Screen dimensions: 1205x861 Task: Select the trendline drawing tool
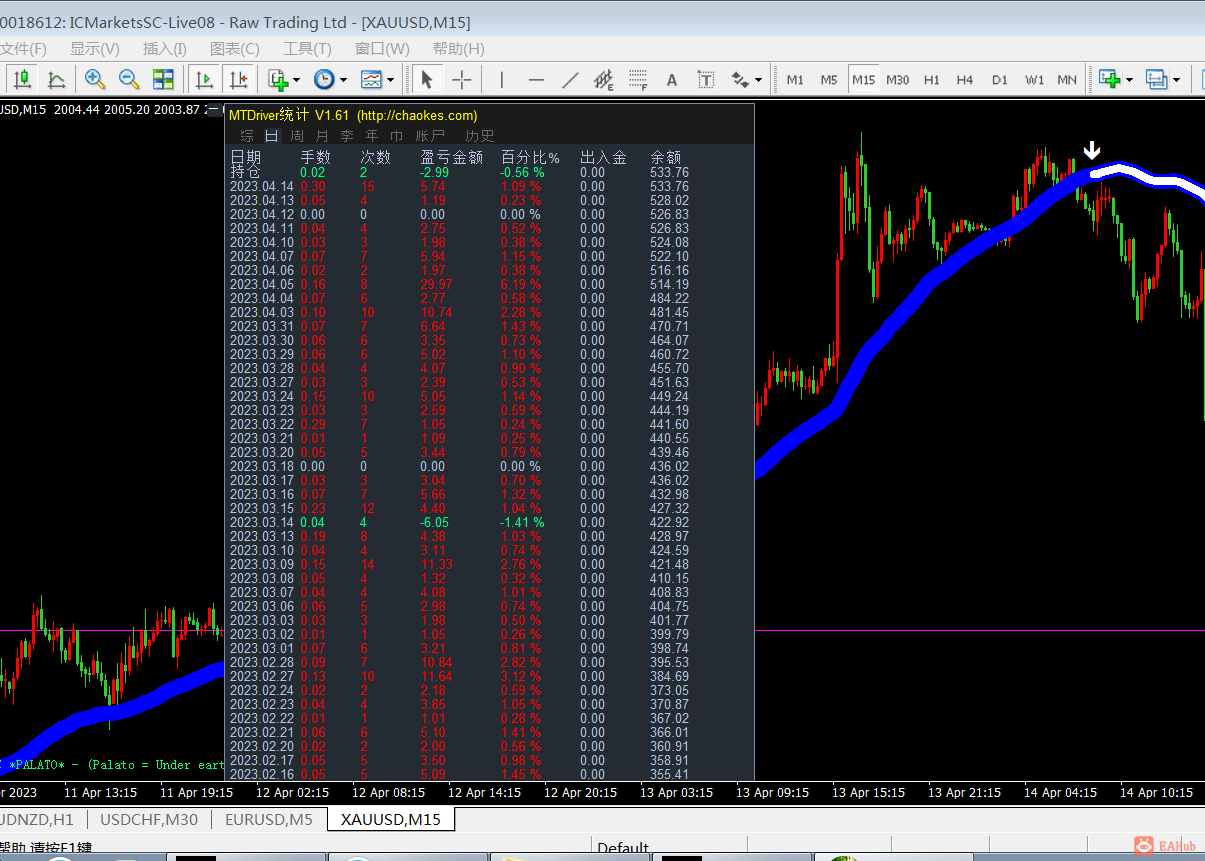[x=570, y=79]
